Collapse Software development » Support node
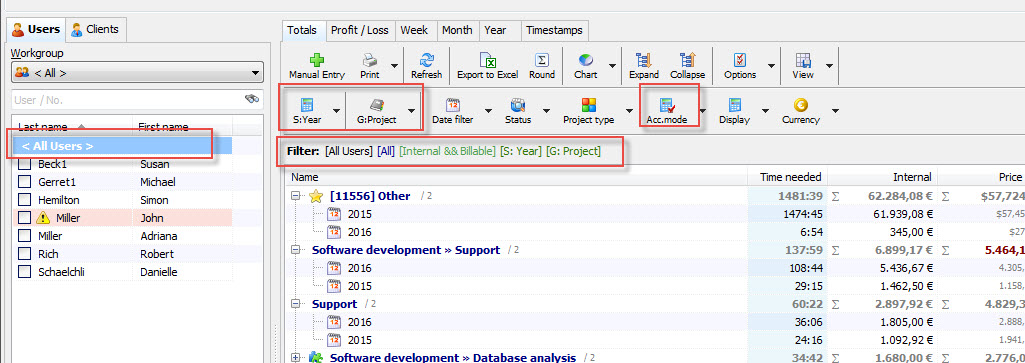Image resolution: width=1025 pixels, height=363 pixels. point(295,251)
